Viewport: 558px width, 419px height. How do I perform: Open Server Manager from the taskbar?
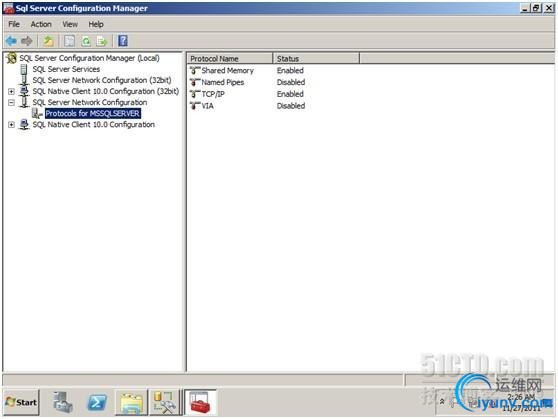tap(63, 402)
